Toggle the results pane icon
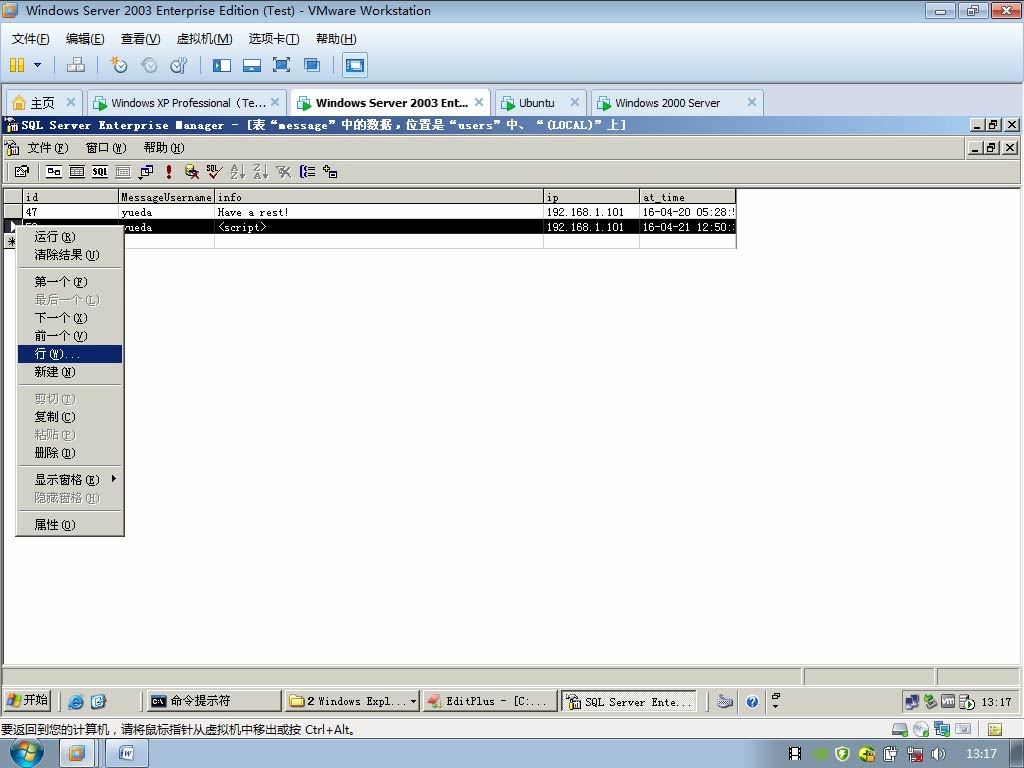The image size is (1024, 768). [123, 172]
